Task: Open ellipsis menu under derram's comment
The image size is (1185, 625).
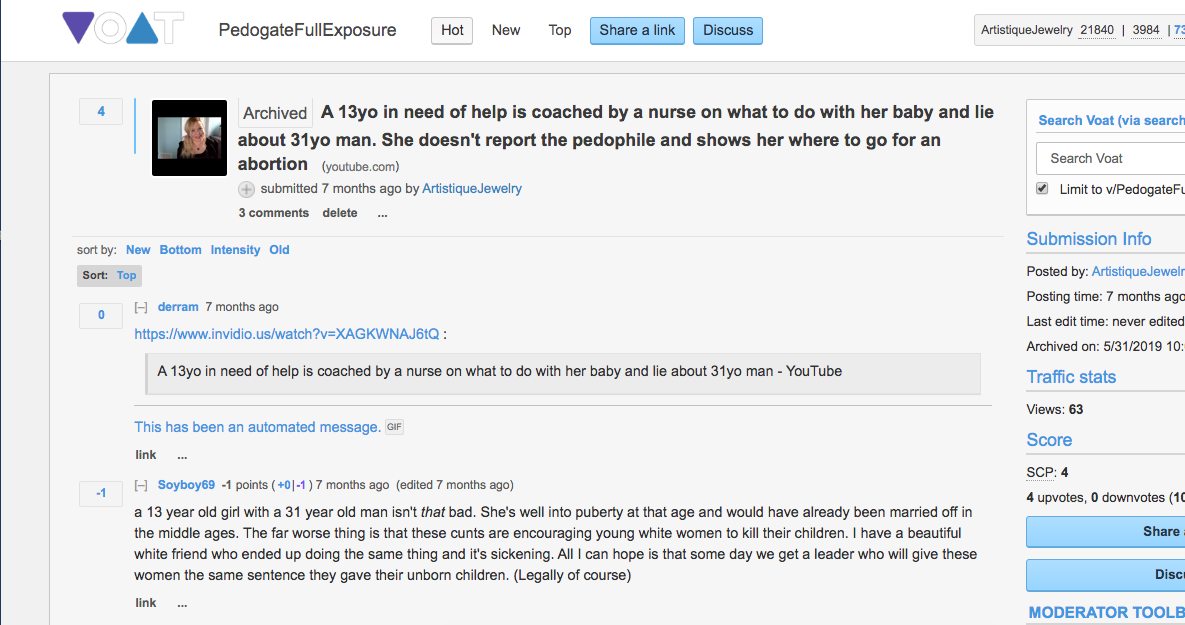Action: pos(182,456)
